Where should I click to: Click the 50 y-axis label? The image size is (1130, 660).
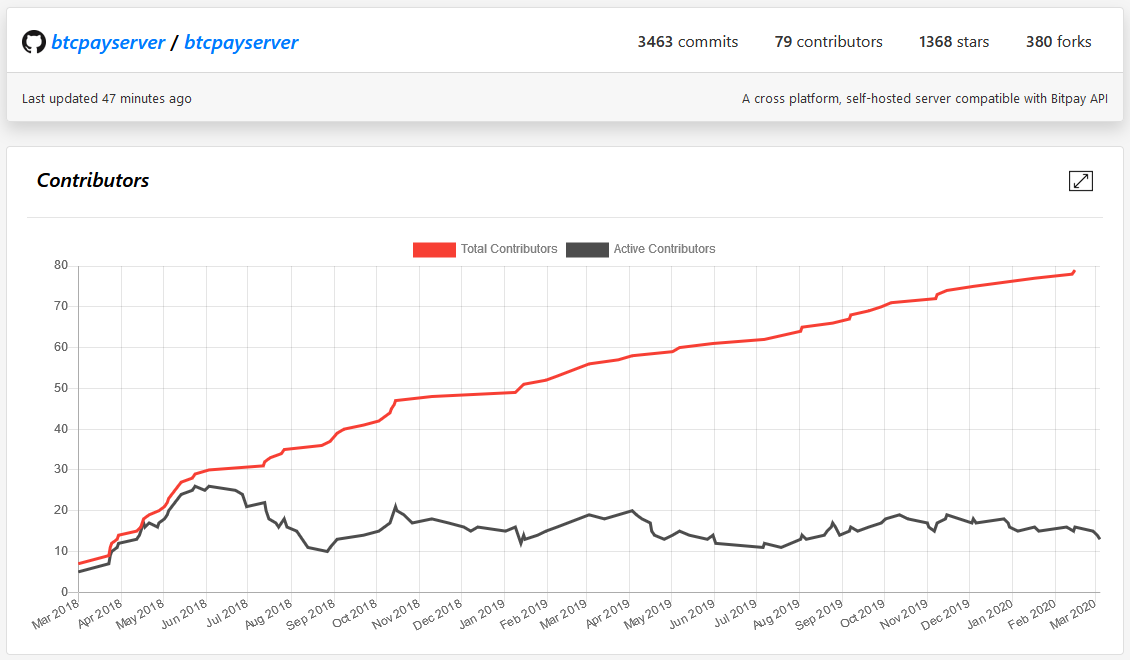(x=61, y=388)
